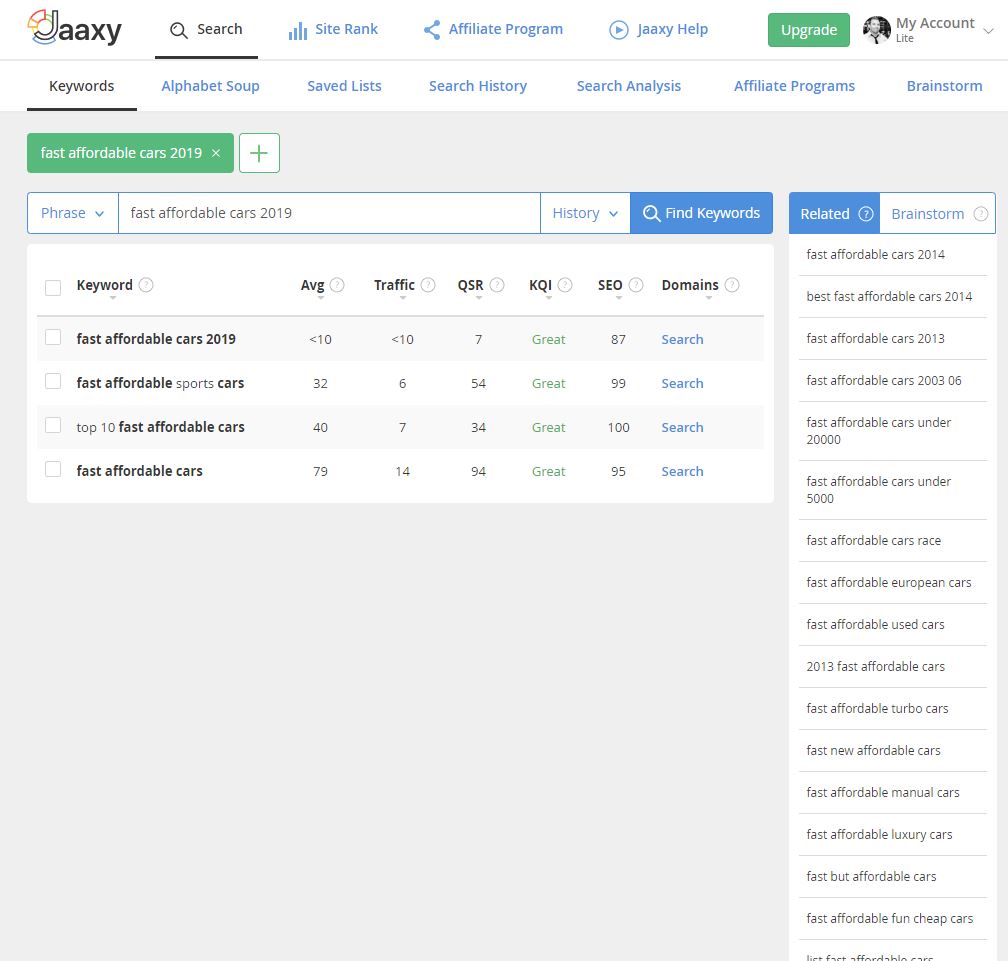Click related keyword 'fast affordable cars race'

coord(873,541)
